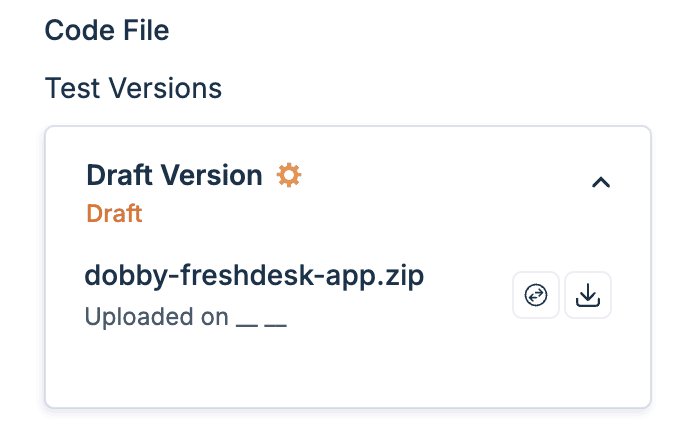
Task: Select the Test Versions label
Action: 133,88
